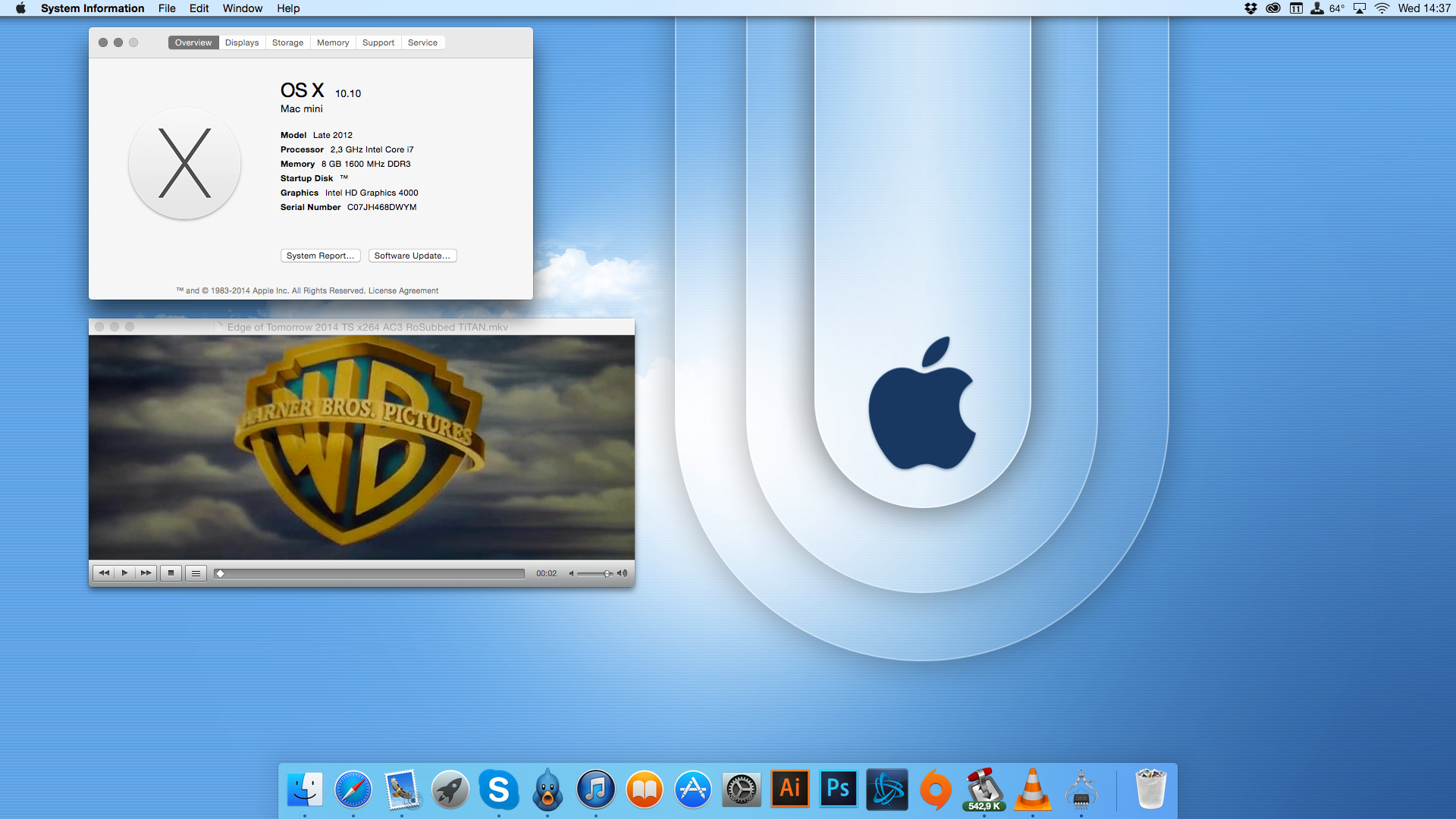Open Finder from the Dock
This screenshot has width=1456, height=819.
pyautogui.click(x=305, y=790)
